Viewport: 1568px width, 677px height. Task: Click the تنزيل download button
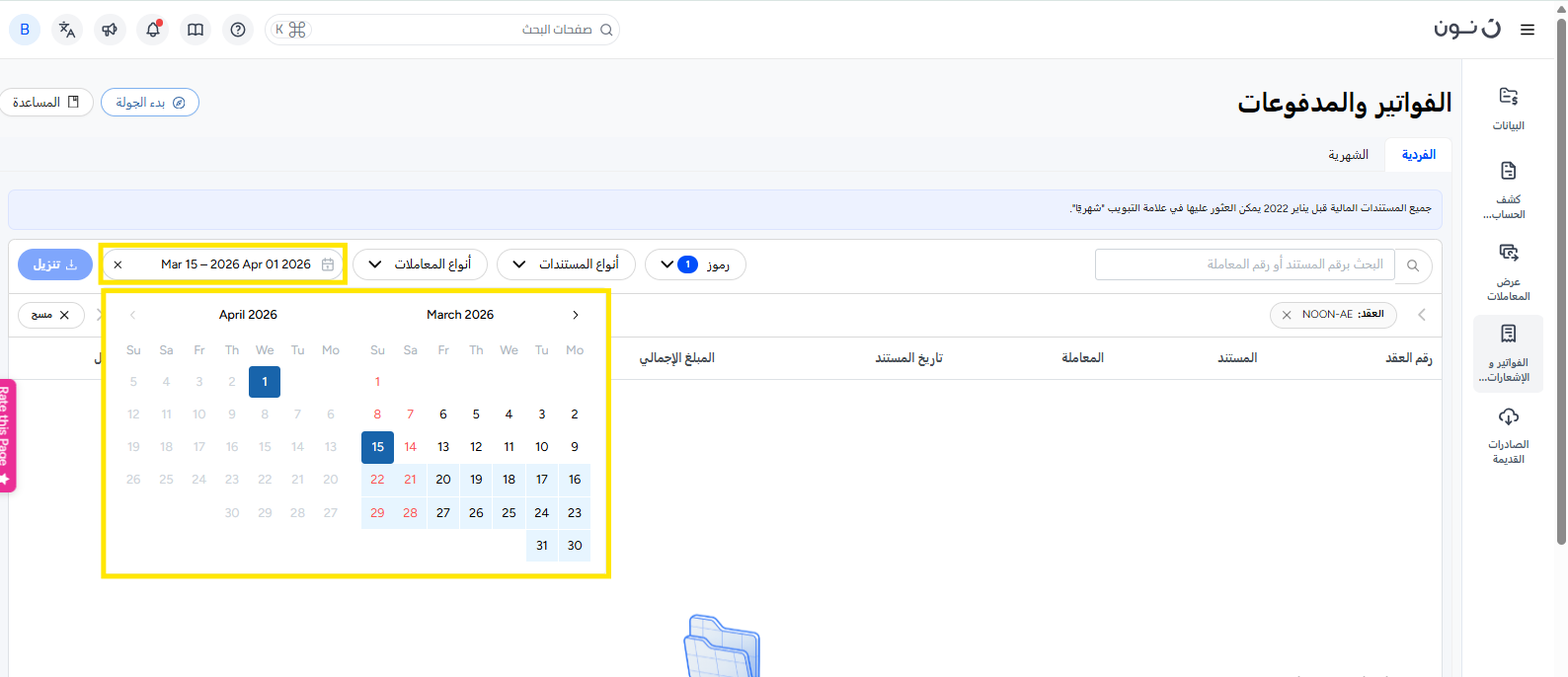[x=55, y=264]
